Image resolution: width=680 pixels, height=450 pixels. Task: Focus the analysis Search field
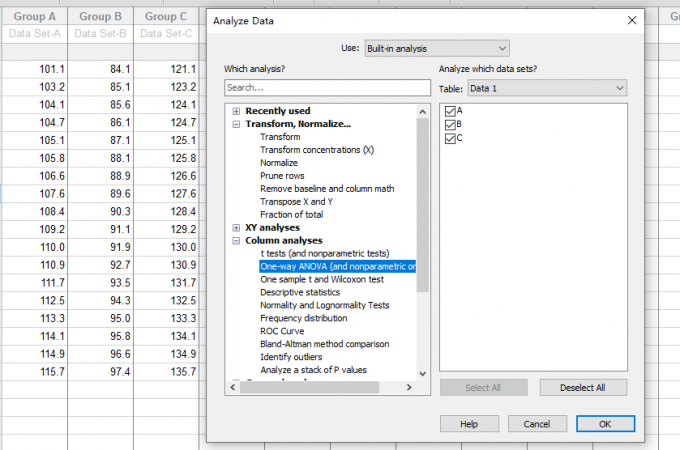coord(327,88)
